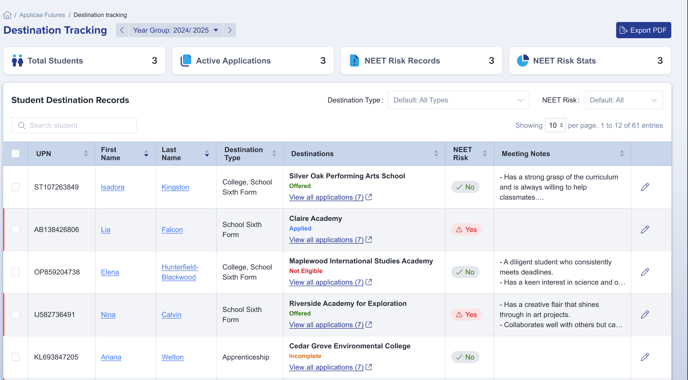Screen dimensions: 688x380
Task: Click the home icon in breadcrumb
Action: [7, 15]
